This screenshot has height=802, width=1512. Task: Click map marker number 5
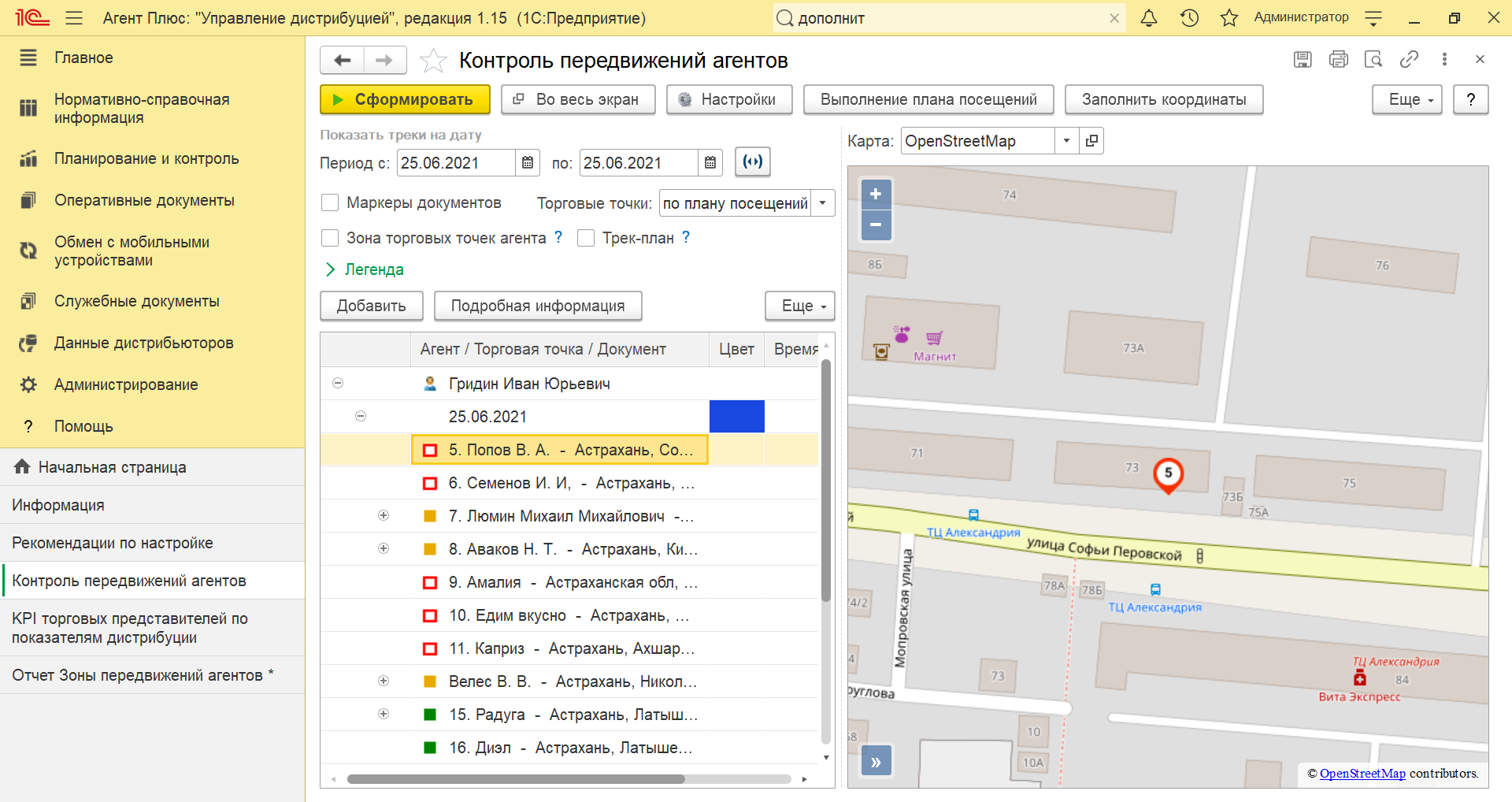(1168, 475)
